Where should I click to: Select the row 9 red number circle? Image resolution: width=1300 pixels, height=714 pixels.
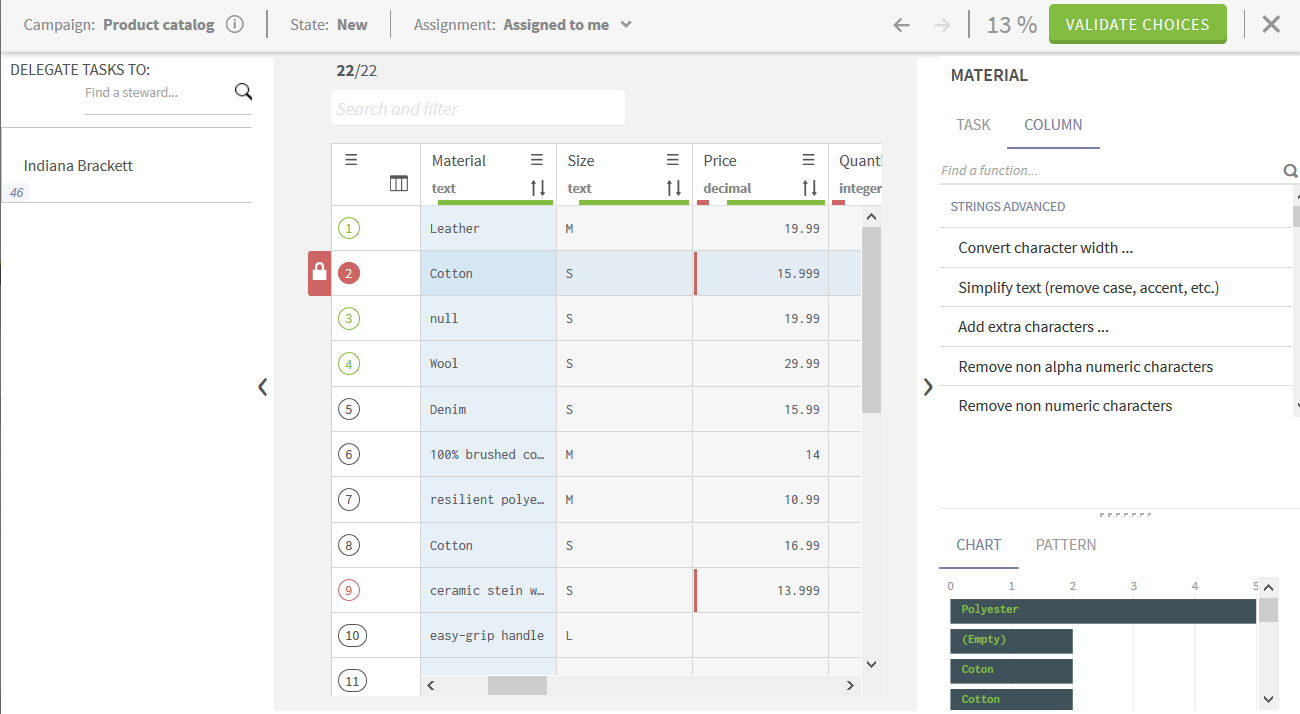[349, 590]
